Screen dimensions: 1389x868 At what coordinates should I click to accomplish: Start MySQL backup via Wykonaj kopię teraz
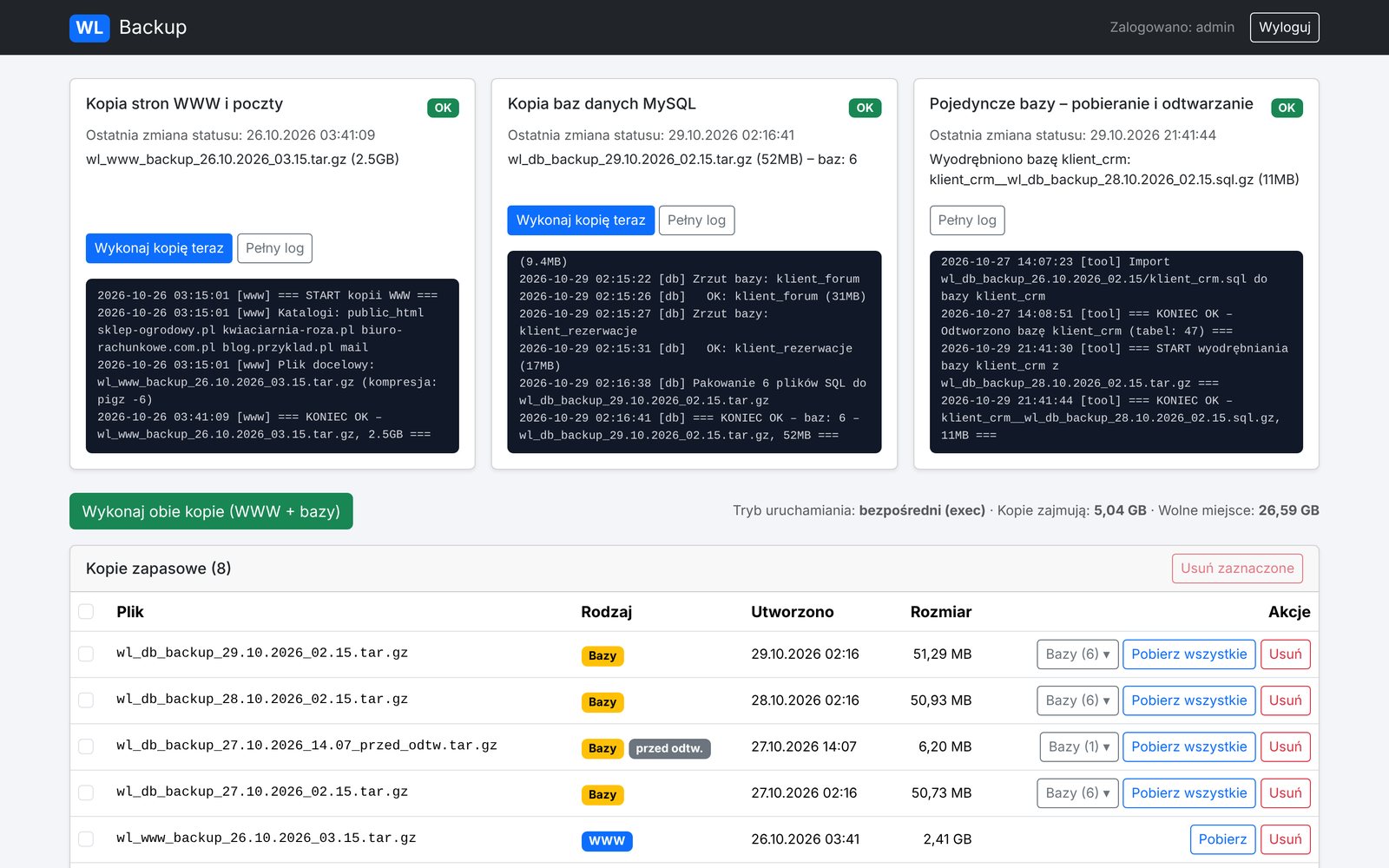pyautogui.click(x=581, y=220)
